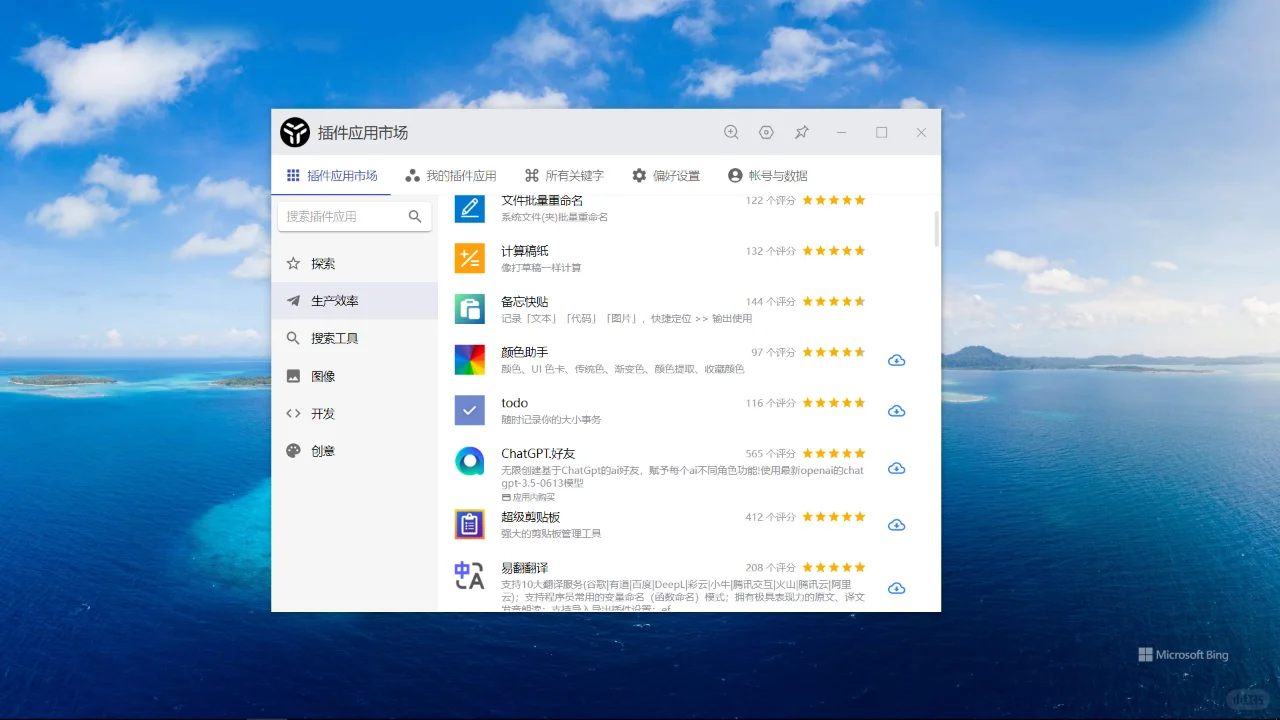Open the settings gear in the title bar
The width and height of the screenshot is (1280, 720).
[766, 132]
